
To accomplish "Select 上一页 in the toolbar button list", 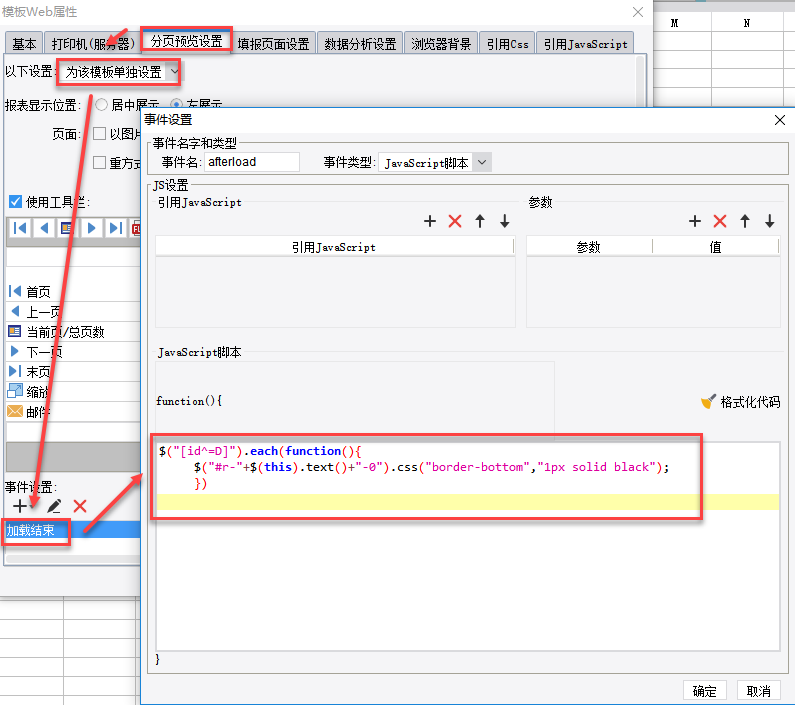I will (x=74, y=311).
